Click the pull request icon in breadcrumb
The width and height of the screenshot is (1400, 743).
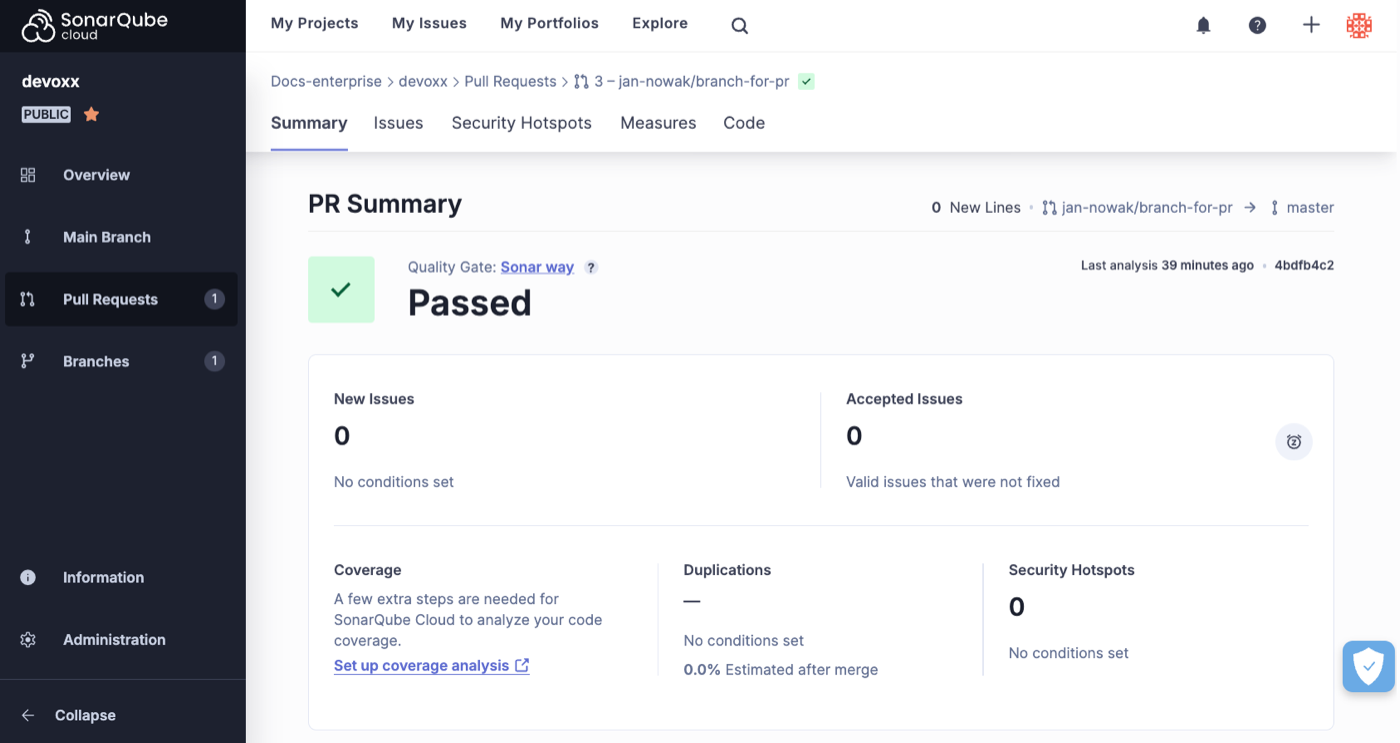581,82
